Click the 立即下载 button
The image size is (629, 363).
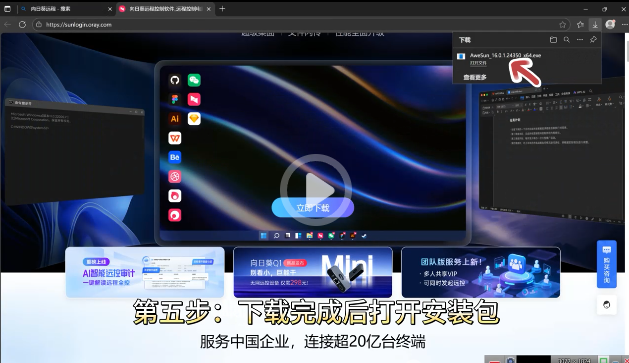(x=313, y=208)
